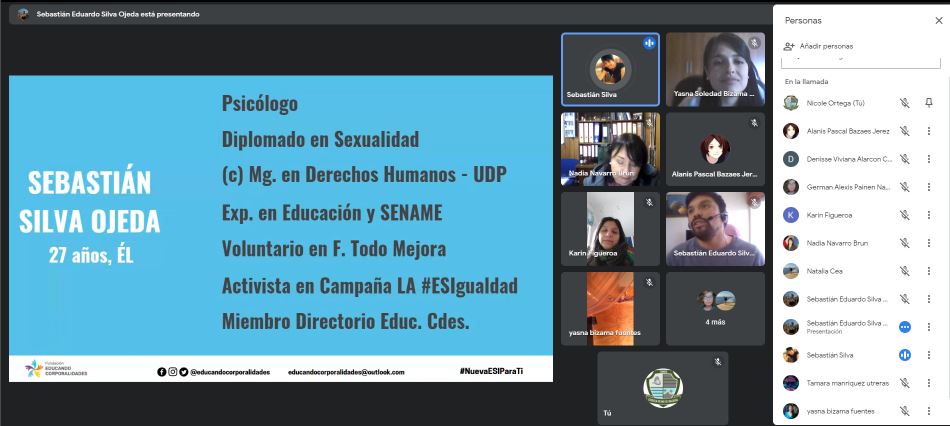
Task: Click blue audio indicator beside Sebastián Silva in list
Action: [904, 355]
